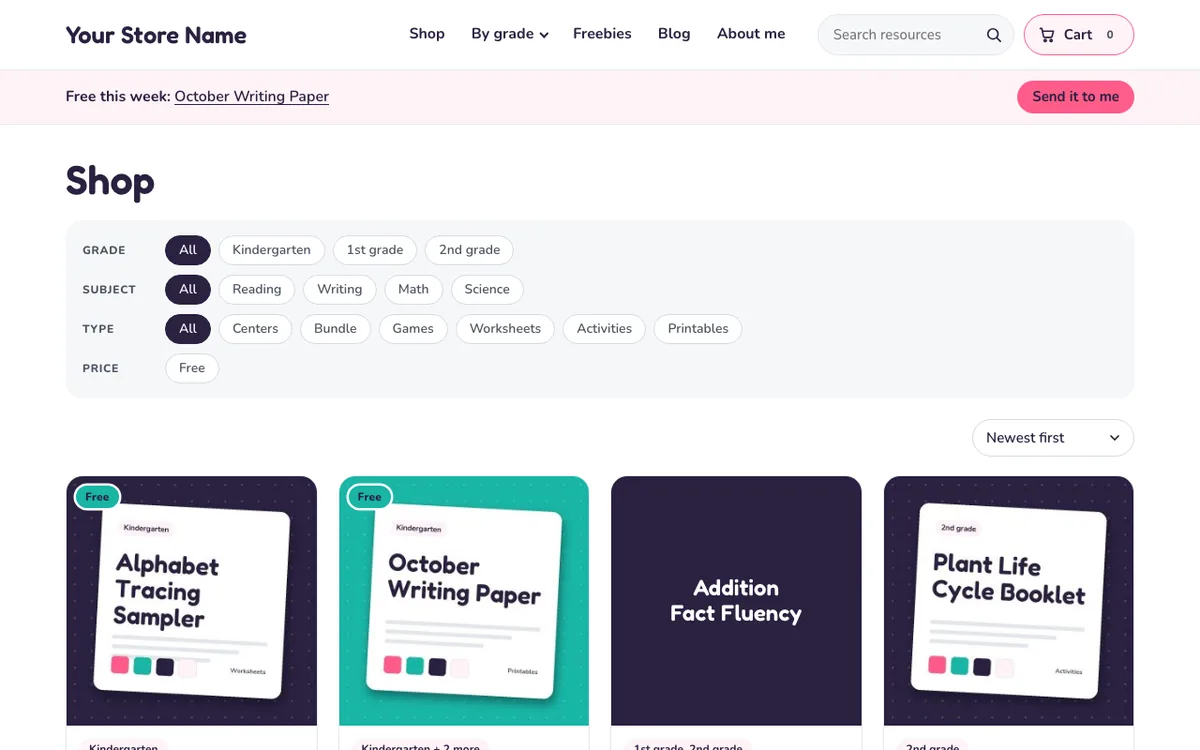
Task: Filter by Kindergarten grade
Action: pyautogui.click(x=271, y=250)
